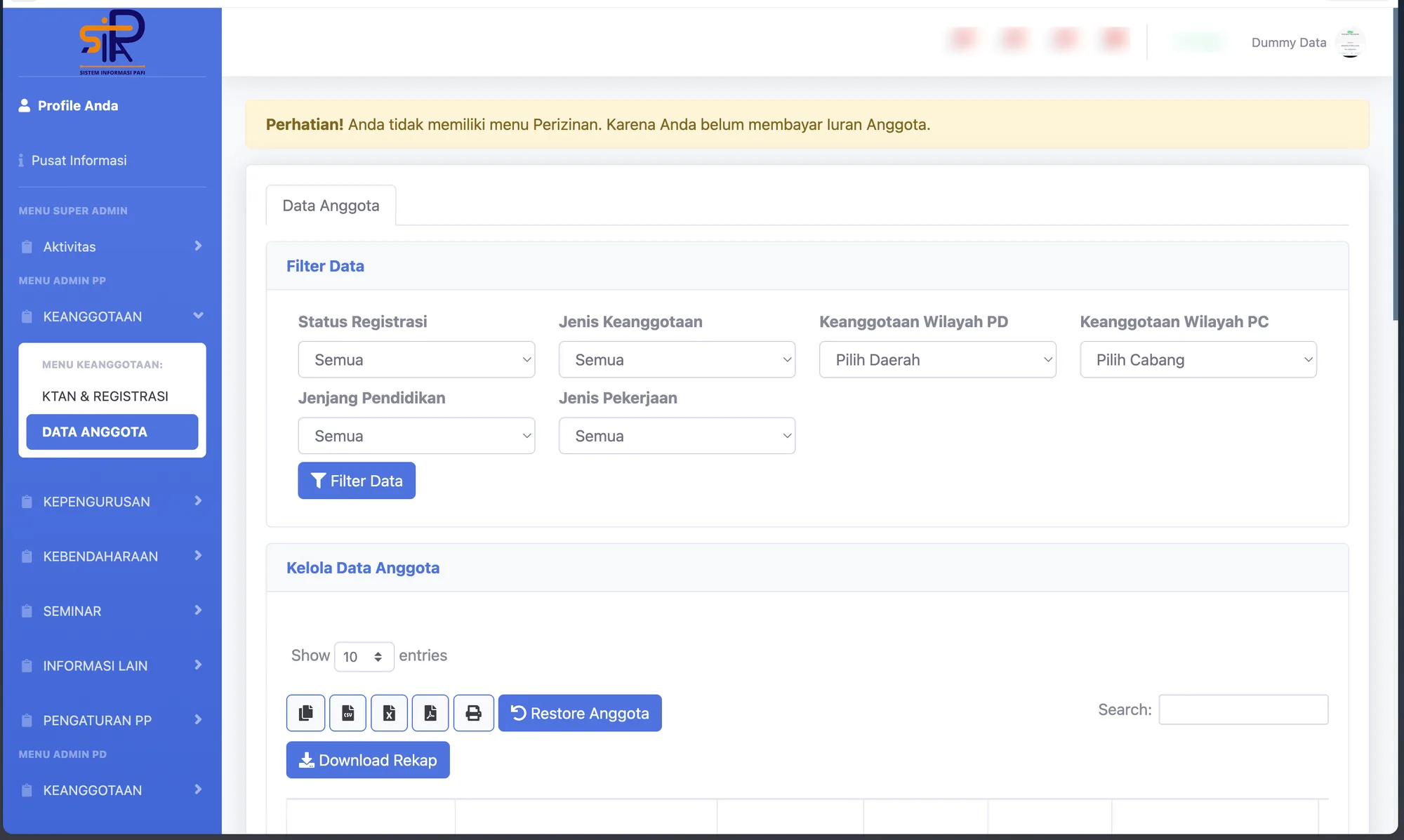Print the member table
This screenshot has width=1404, height=840.
474,713
